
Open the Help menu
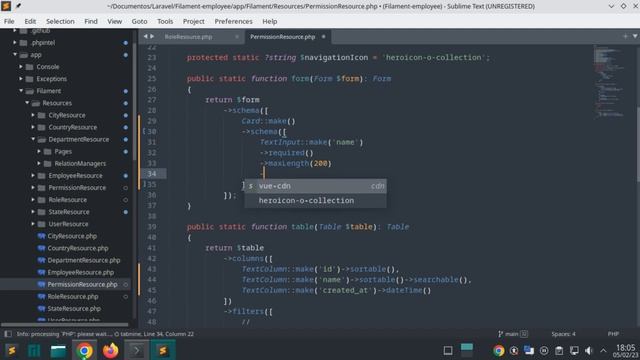tap(269, 21)
